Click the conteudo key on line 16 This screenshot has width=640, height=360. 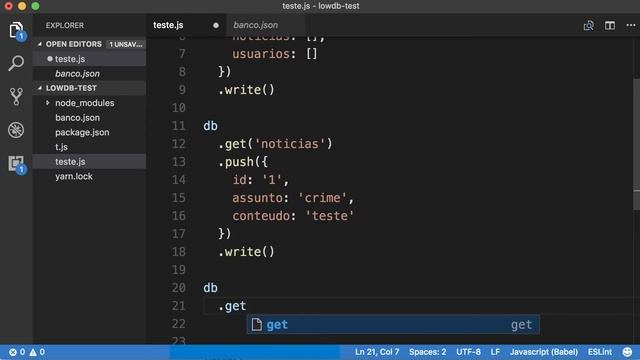(x=261, y=216)
